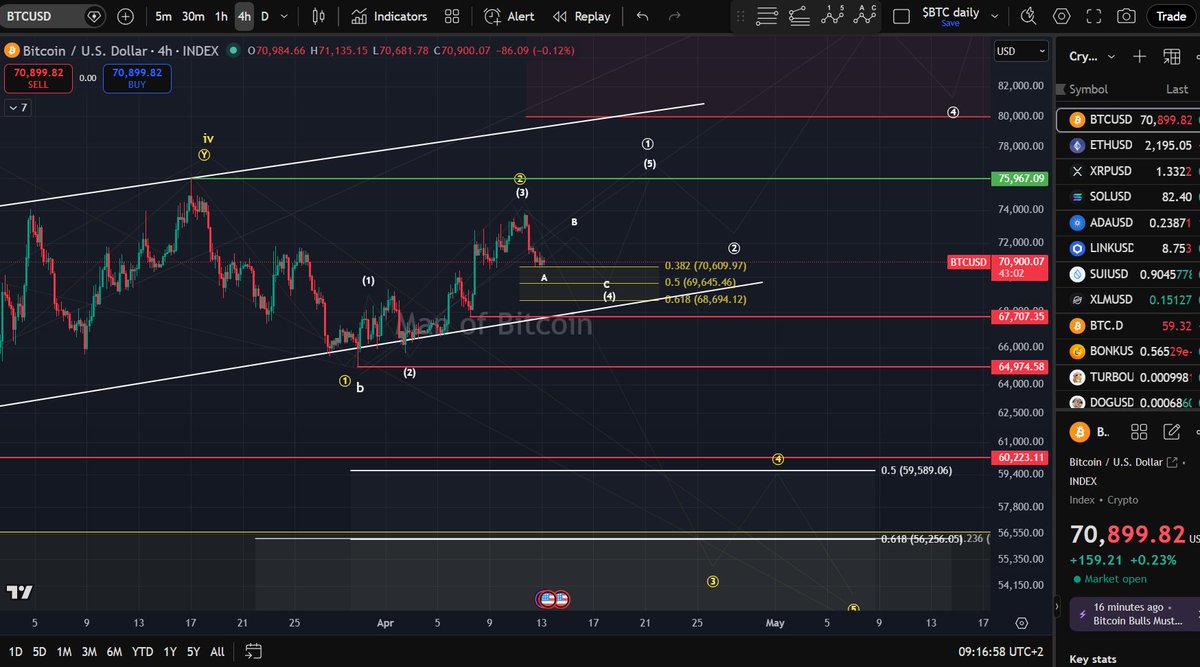Screen dimensions: 1200x667
Task: Switch to the 1h timeframe
Action: click(221, 17)
